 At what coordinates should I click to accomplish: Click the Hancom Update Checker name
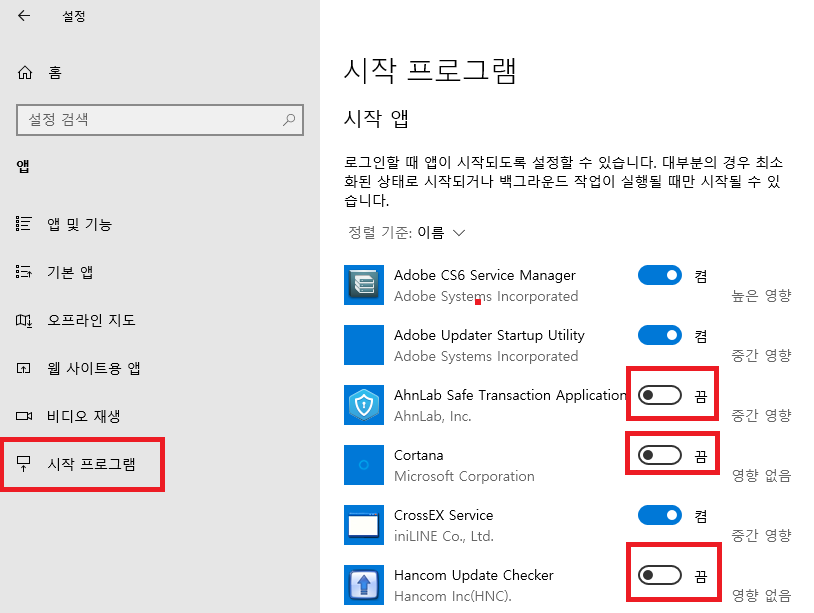473,575
